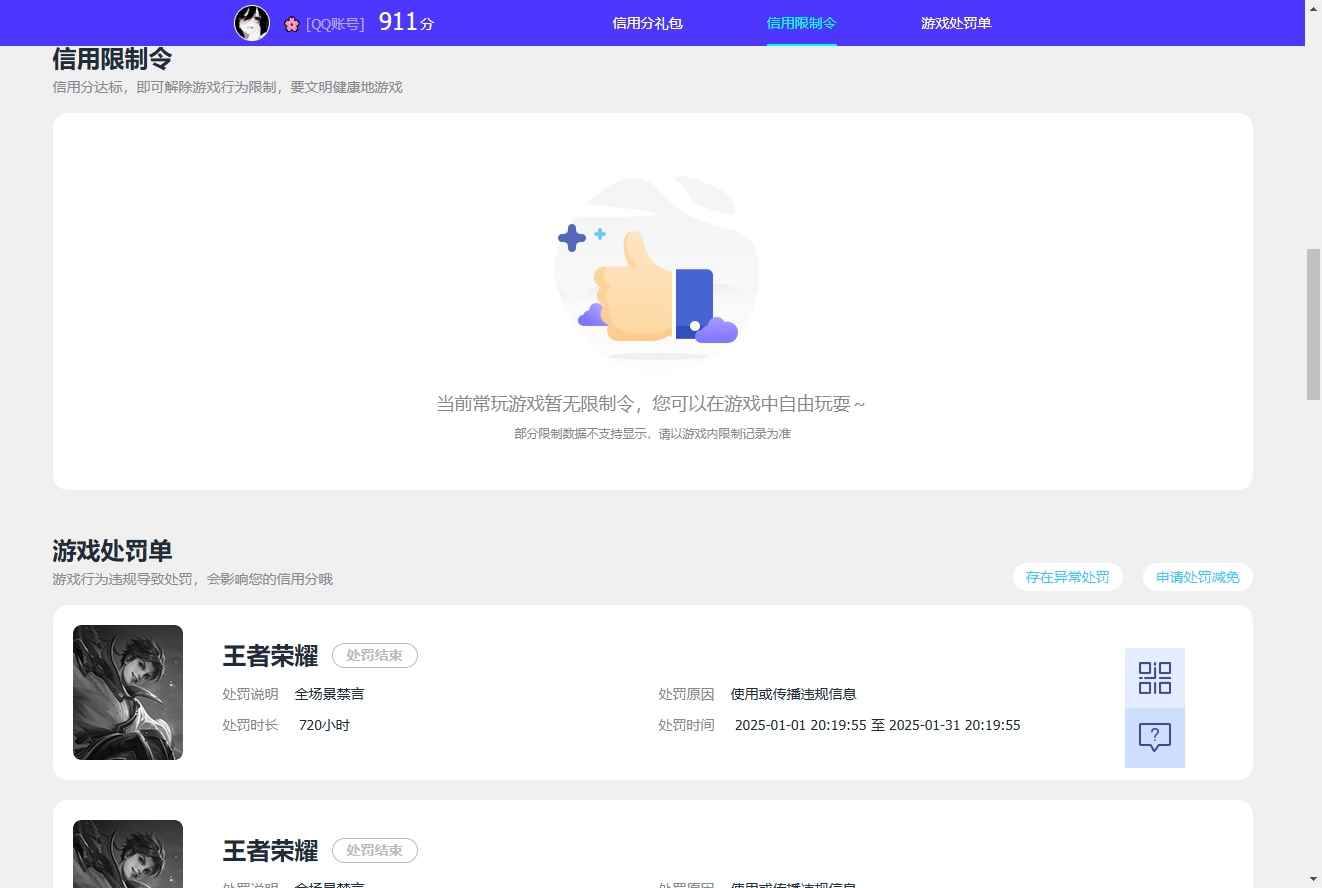Open the 王者荣耀 title link on first penalty
The width and height of the screenshot is (1322, 888).
click(x=269, y=656)
